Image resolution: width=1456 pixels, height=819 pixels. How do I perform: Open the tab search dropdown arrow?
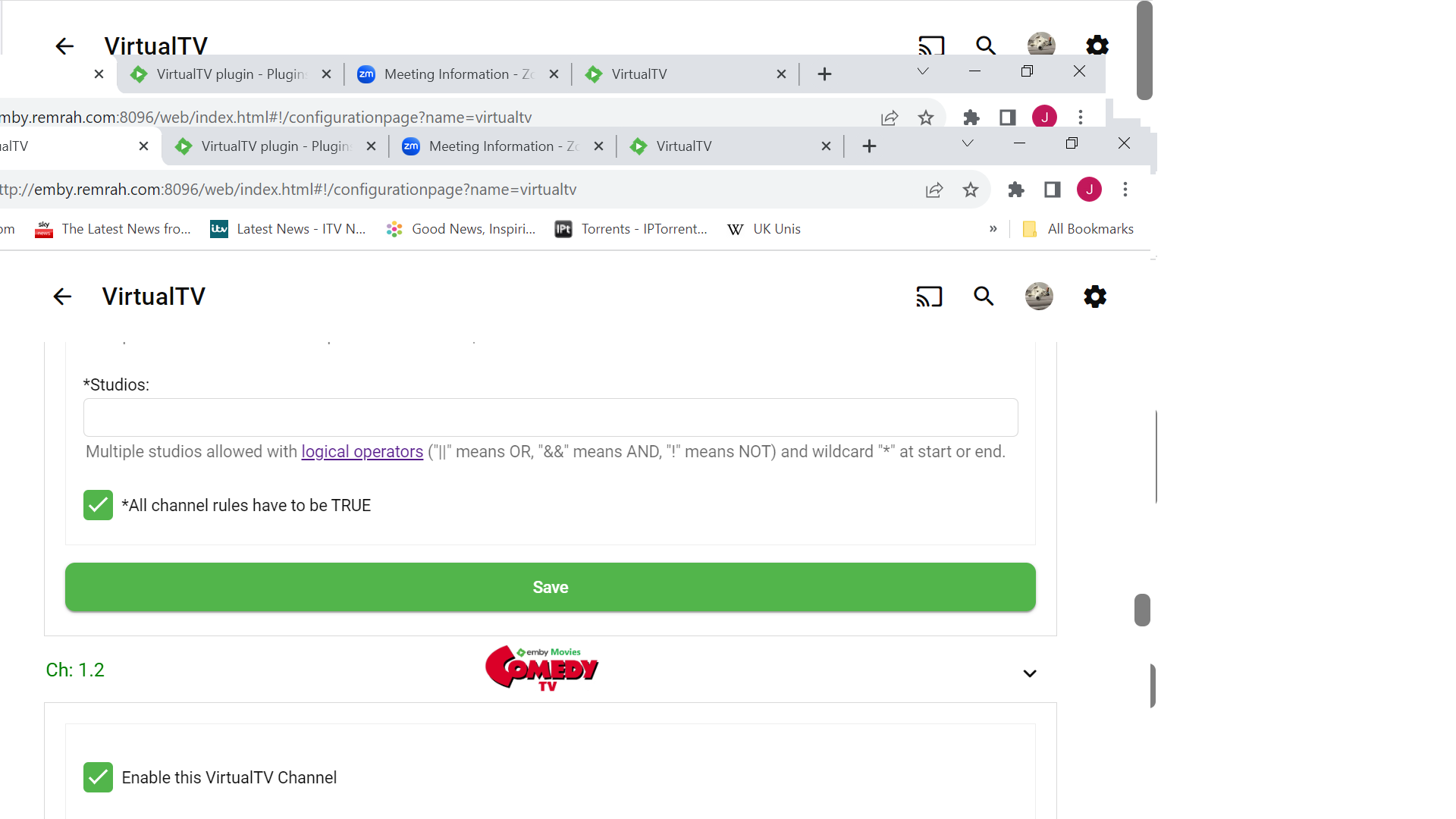click(968, 143)
